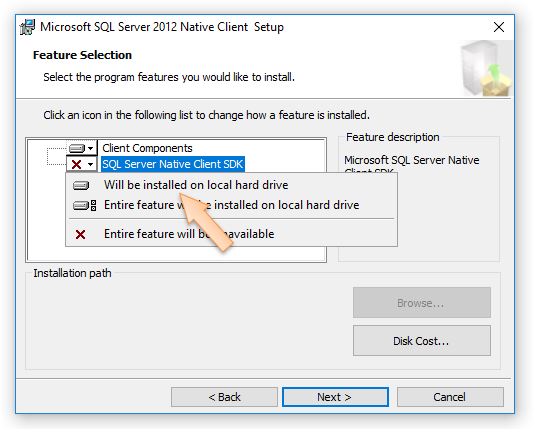Click the "Feature description" group label
This screenshot has height=432, width=535.
click(x=392, y=137)
